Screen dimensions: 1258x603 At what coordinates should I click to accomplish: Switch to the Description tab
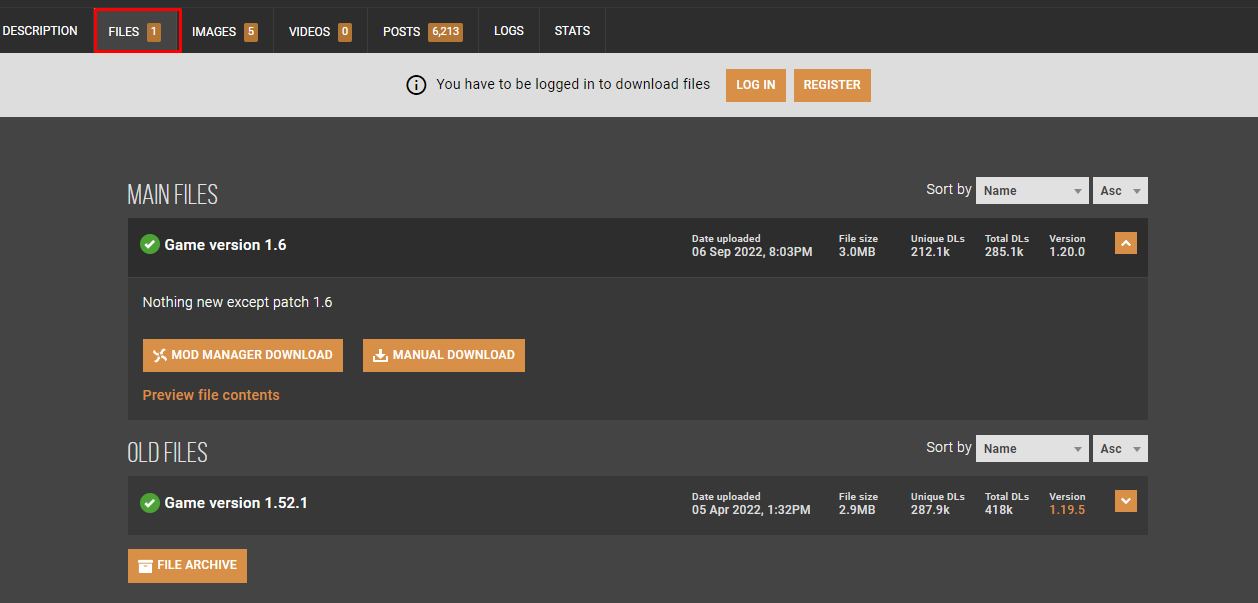click(40, 31)
